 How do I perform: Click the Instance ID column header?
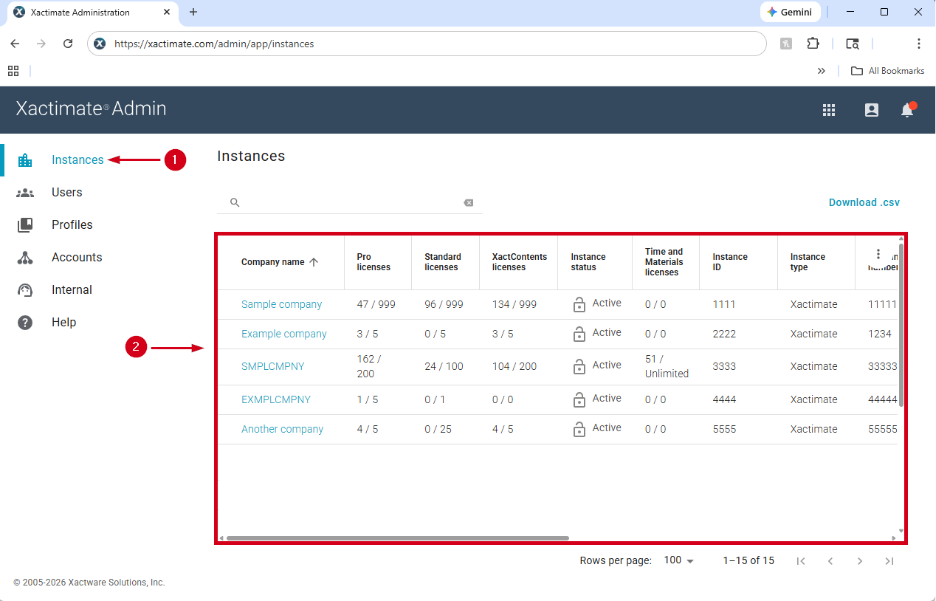coord(729,262)
